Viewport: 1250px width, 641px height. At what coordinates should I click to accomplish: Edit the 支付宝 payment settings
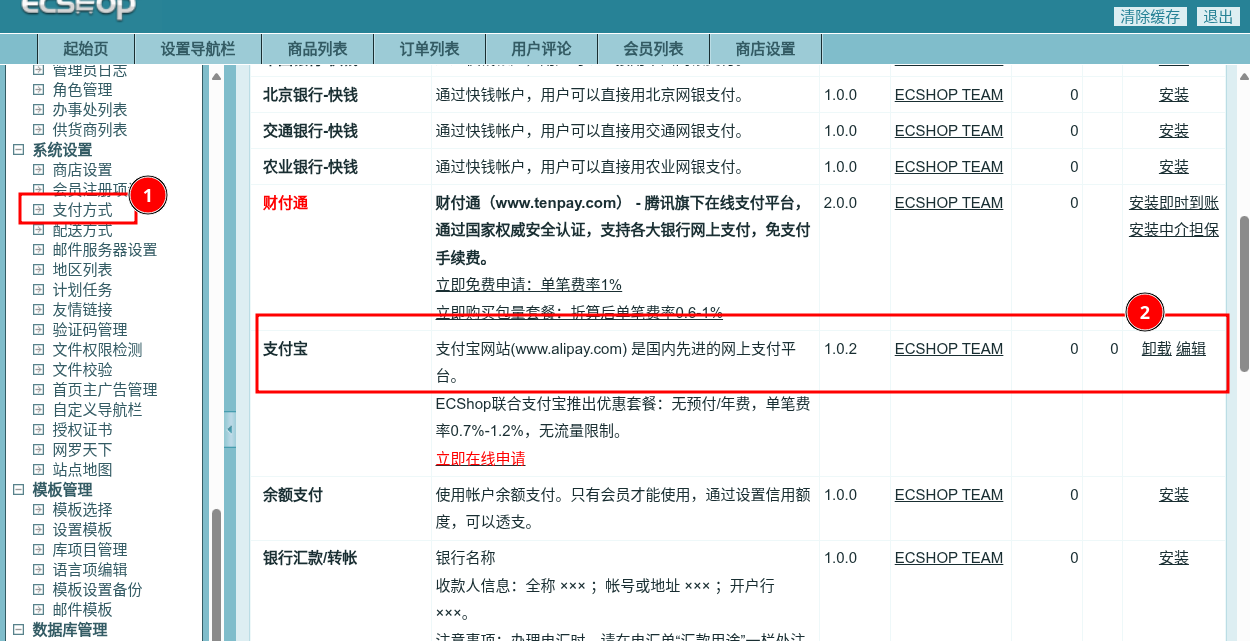click(x=1190, y=349)
